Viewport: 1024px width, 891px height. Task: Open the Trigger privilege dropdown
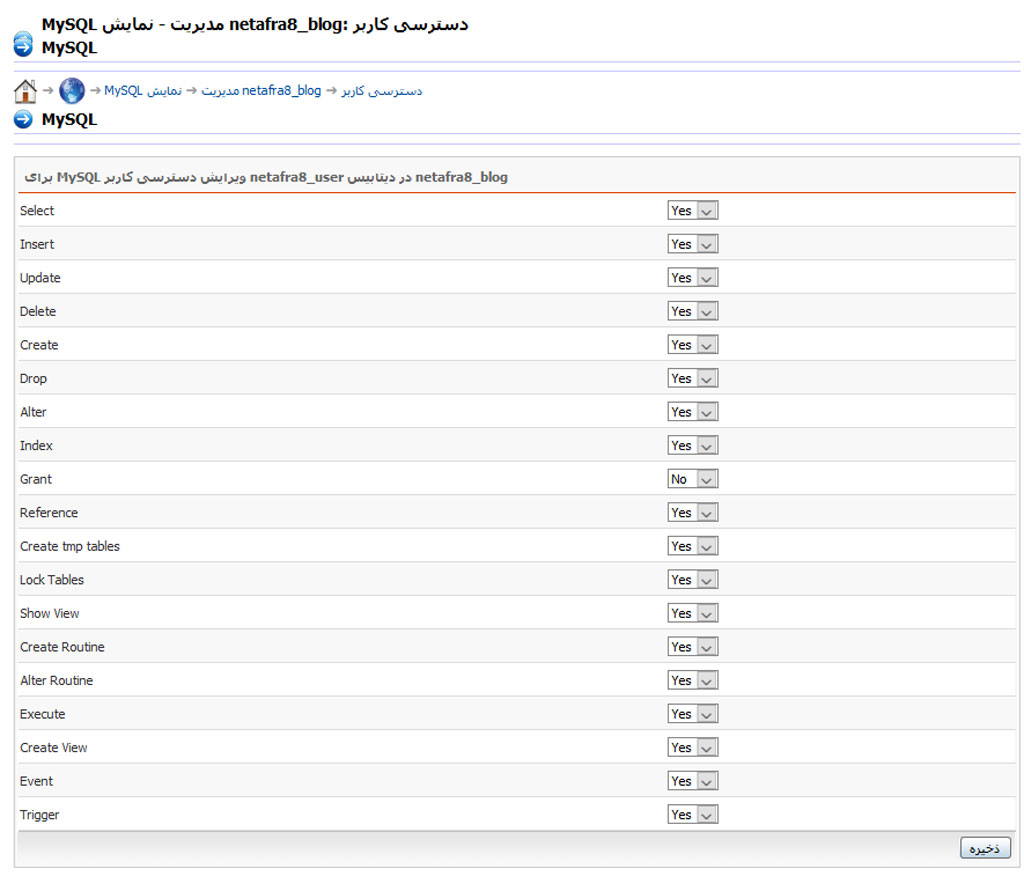(x=693, y=815)
